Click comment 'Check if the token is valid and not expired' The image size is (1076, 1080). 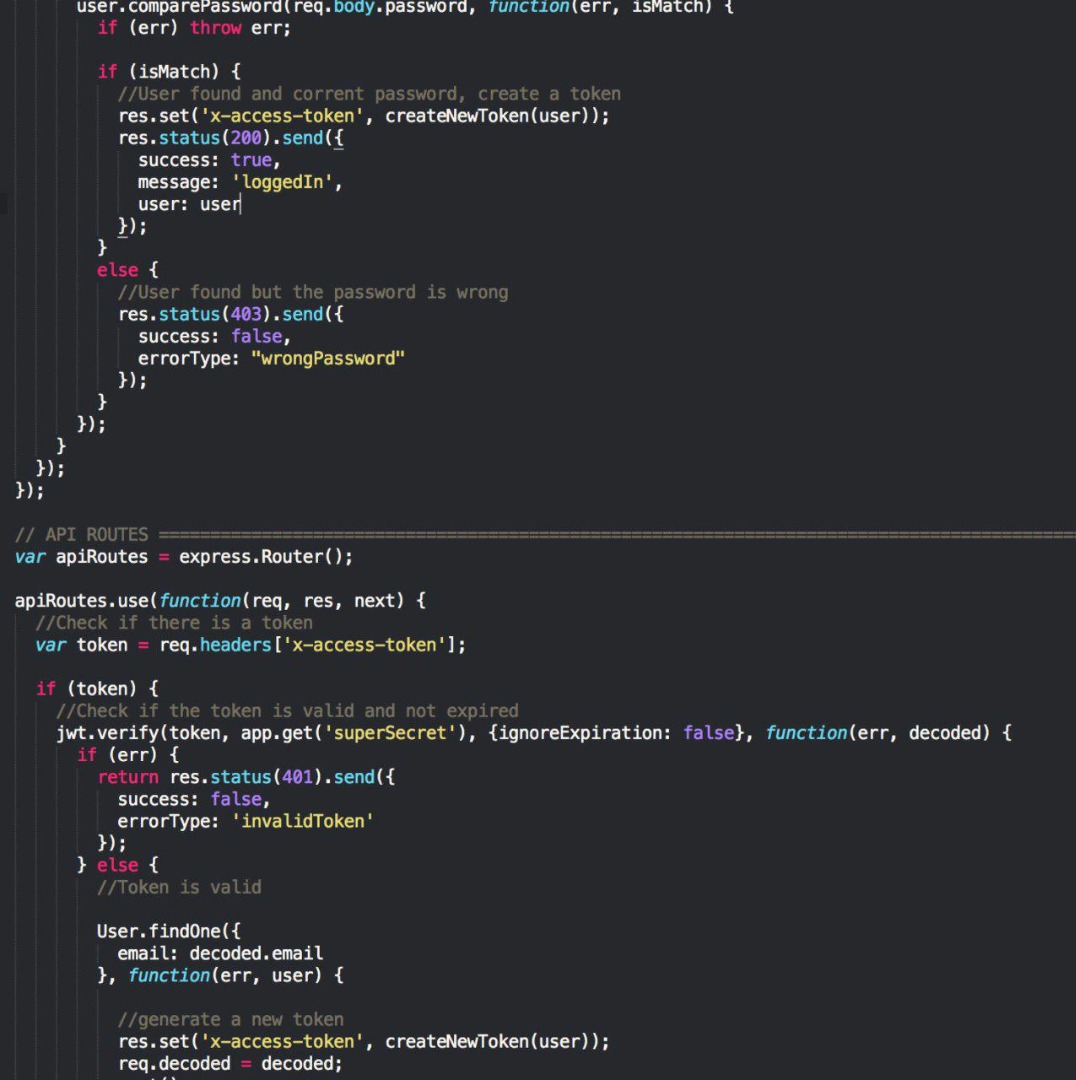287,711
